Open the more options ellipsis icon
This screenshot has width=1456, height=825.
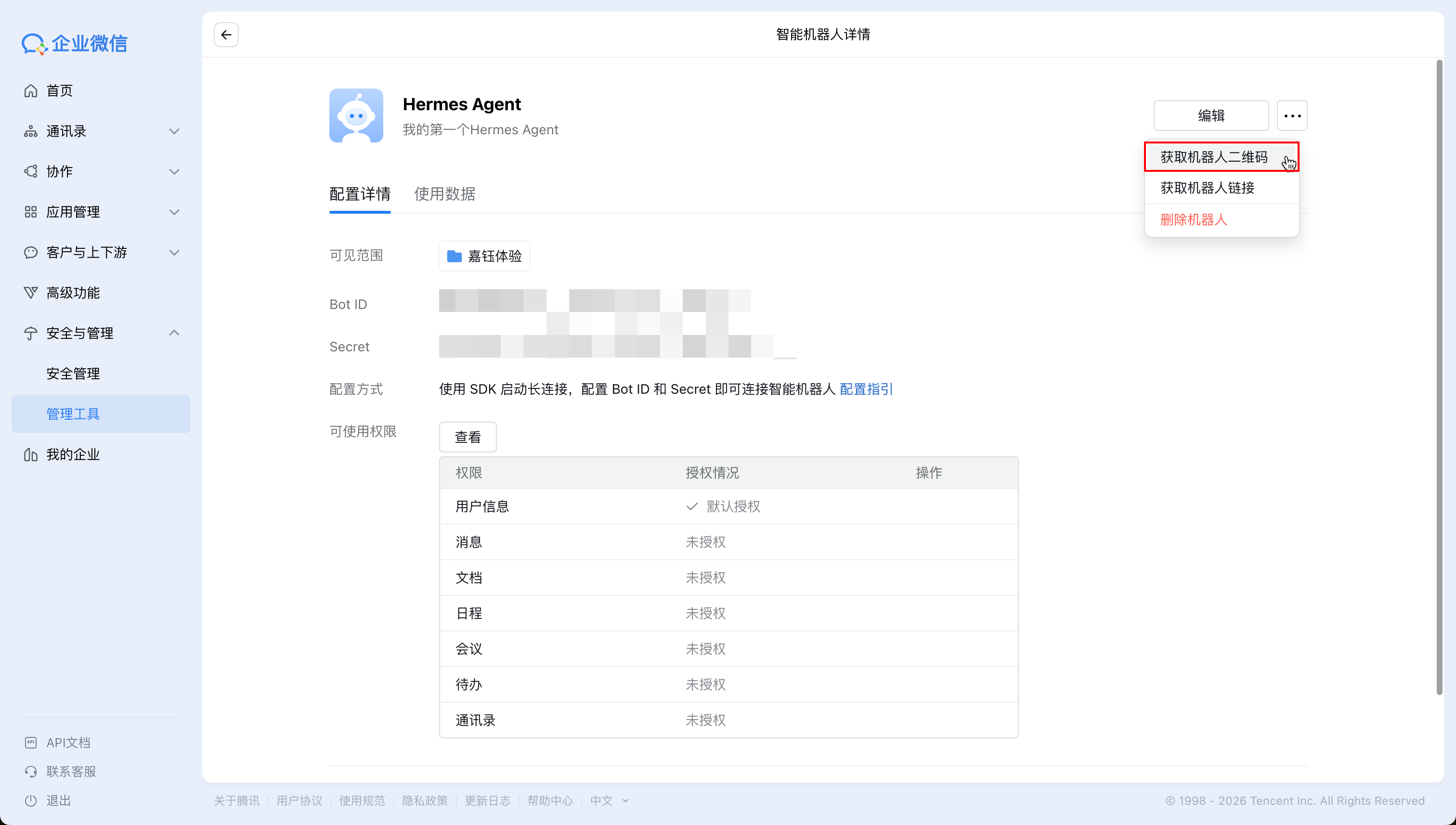coord(1292,115)
